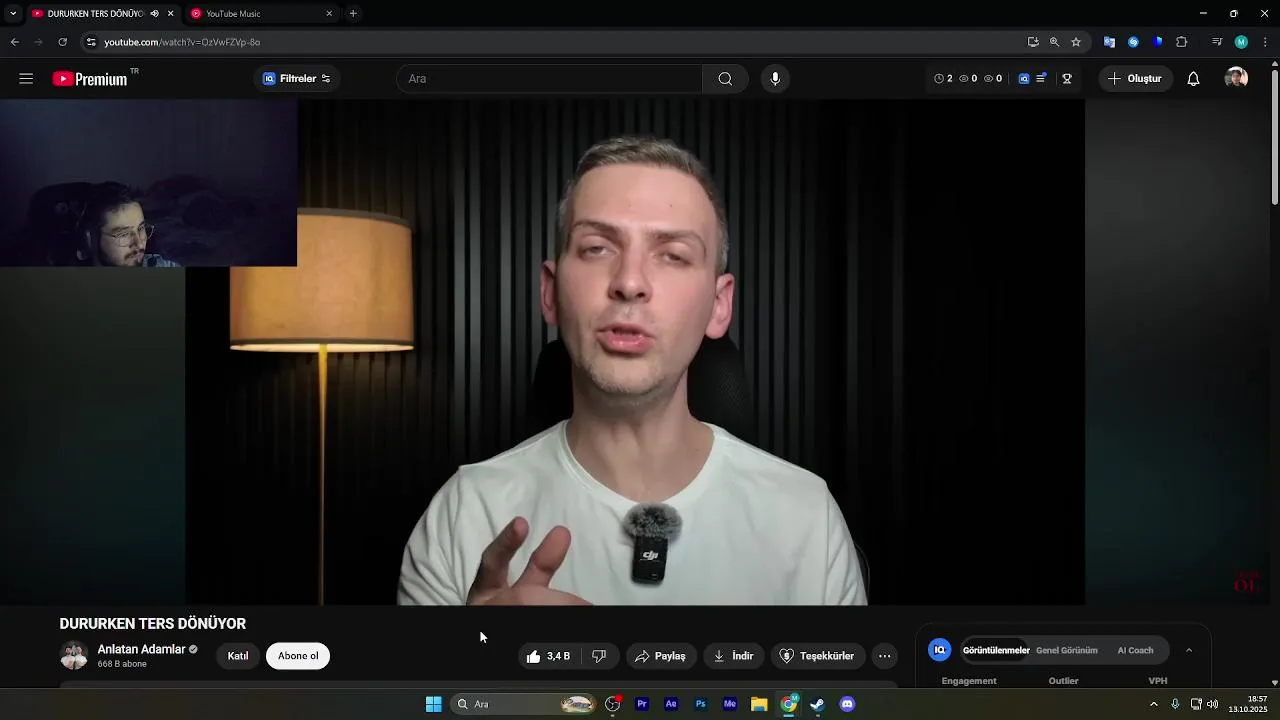
Task: Click install app icon in address bar
Action: [1033, 42]
